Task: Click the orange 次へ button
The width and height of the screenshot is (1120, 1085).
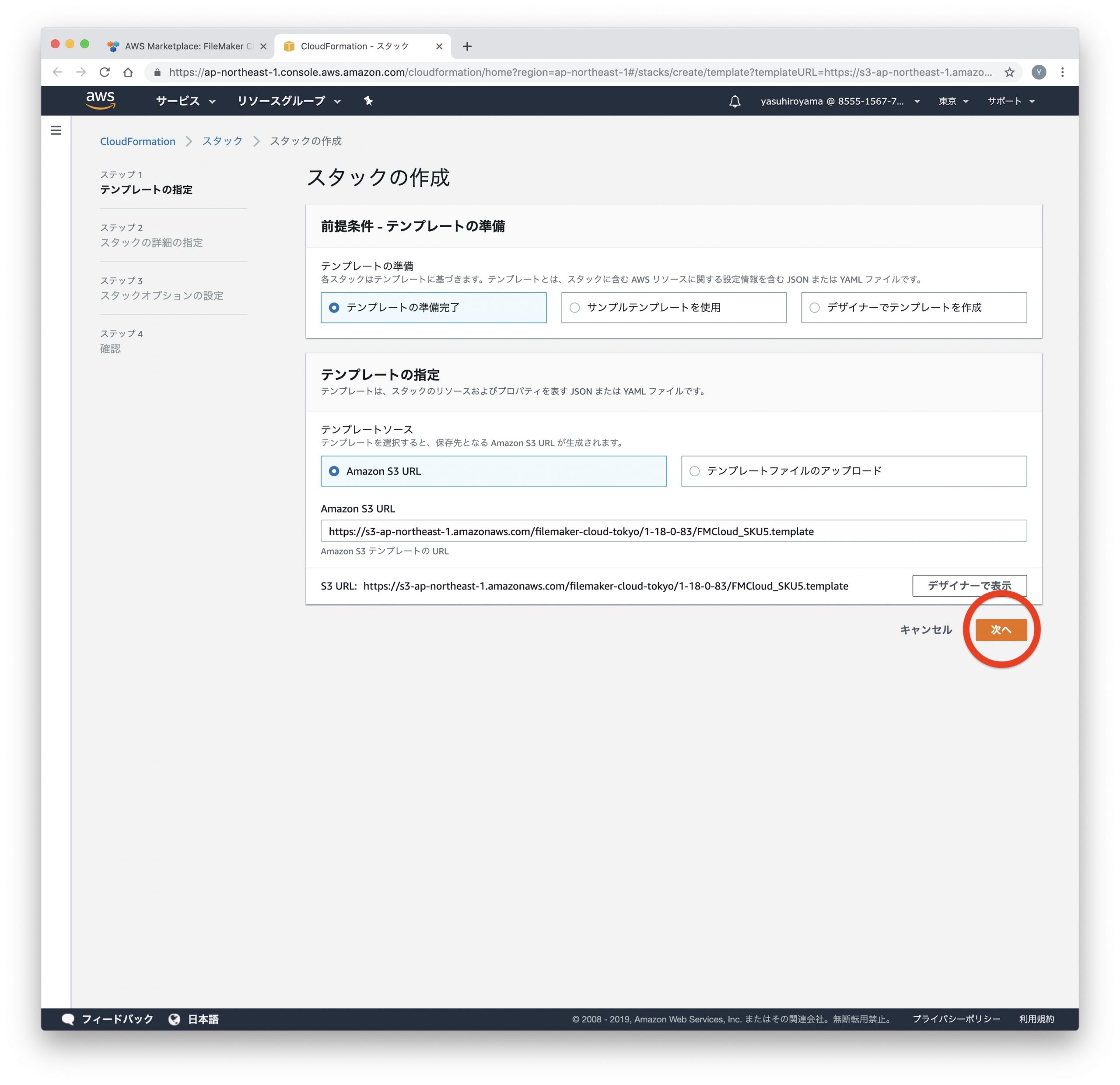Action: point(1001,629)
